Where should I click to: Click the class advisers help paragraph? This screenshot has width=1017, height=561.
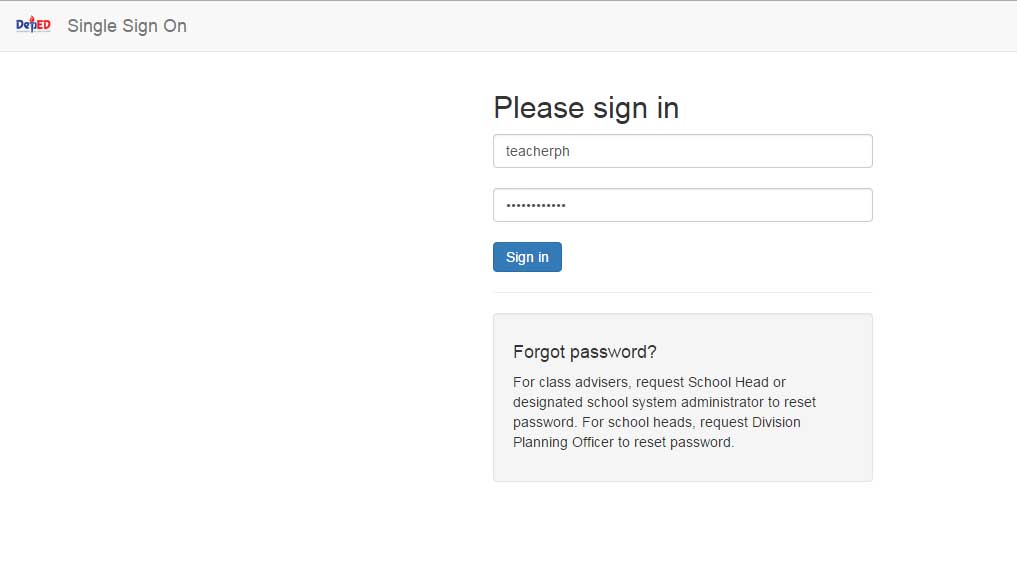click(664, 412)
